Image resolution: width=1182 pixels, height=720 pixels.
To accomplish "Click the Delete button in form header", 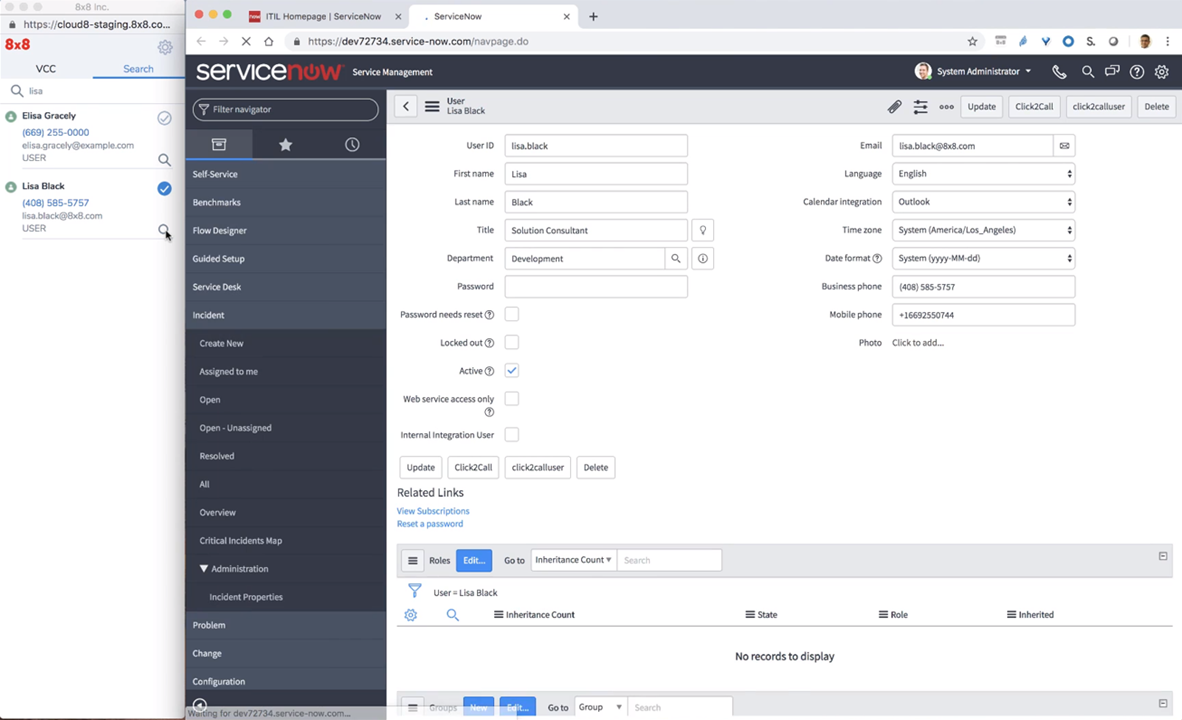I will pyautogui.click(x=1156, y=106).
